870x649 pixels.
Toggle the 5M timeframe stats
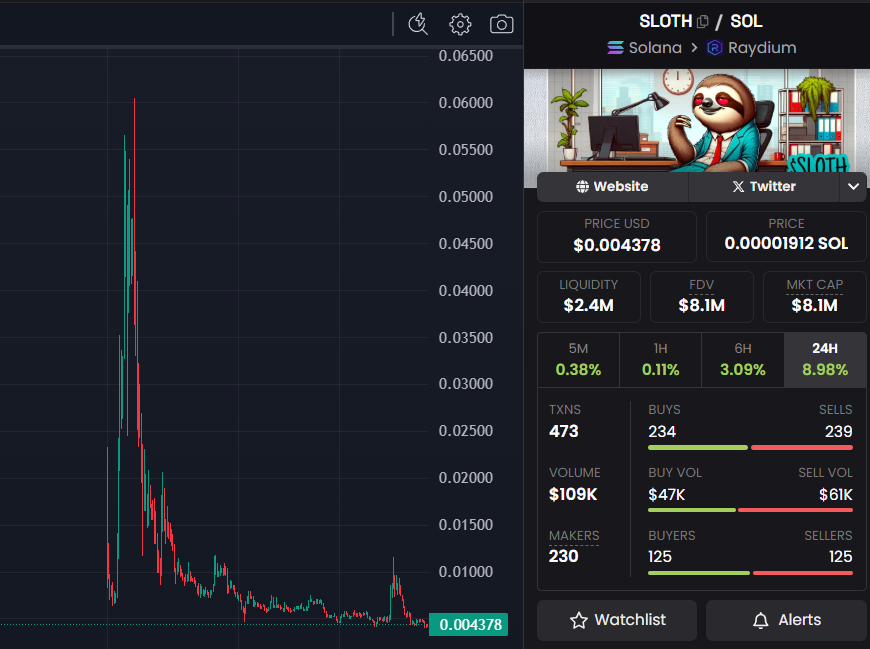tap(578, 359)
